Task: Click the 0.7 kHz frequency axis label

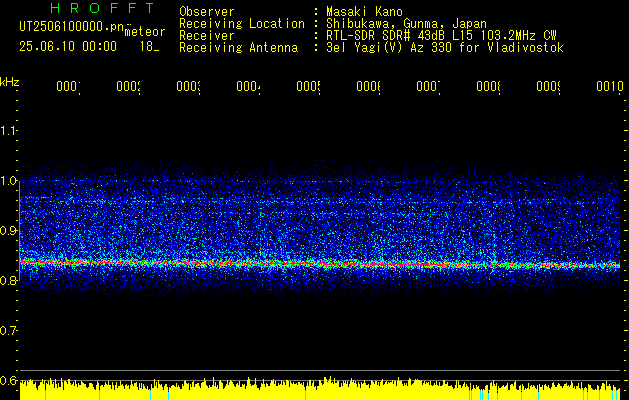Action: click(9, 331)
